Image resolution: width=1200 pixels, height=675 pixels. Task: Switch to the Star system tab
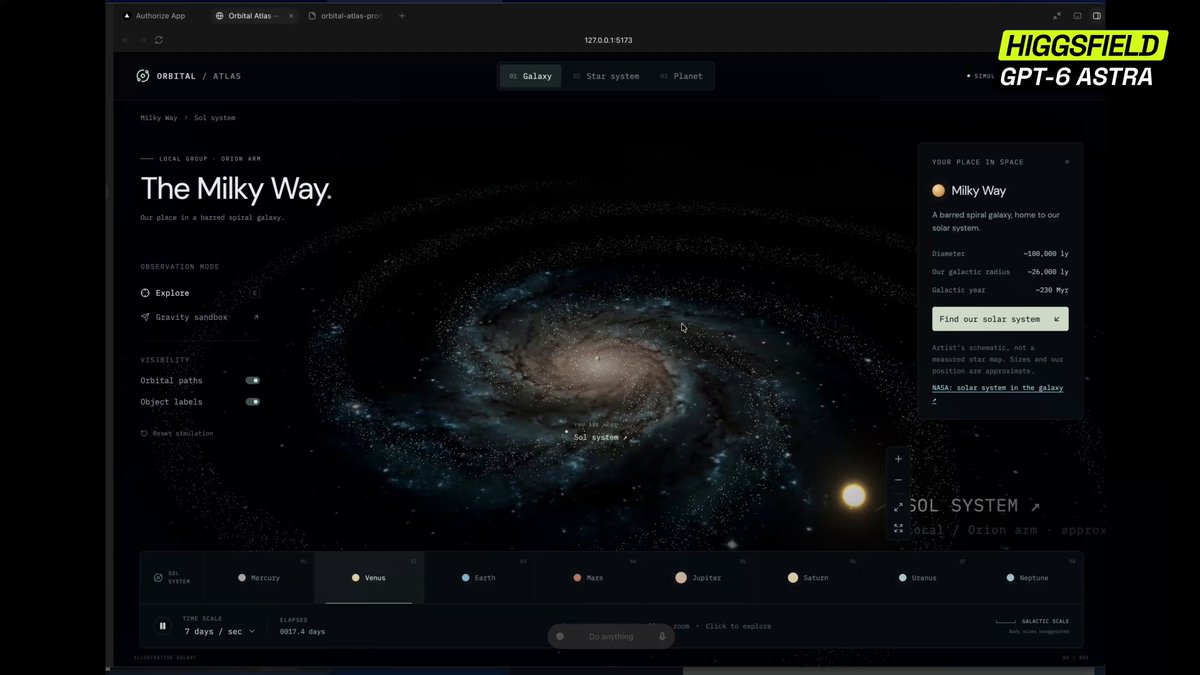(x=606, y=76)
